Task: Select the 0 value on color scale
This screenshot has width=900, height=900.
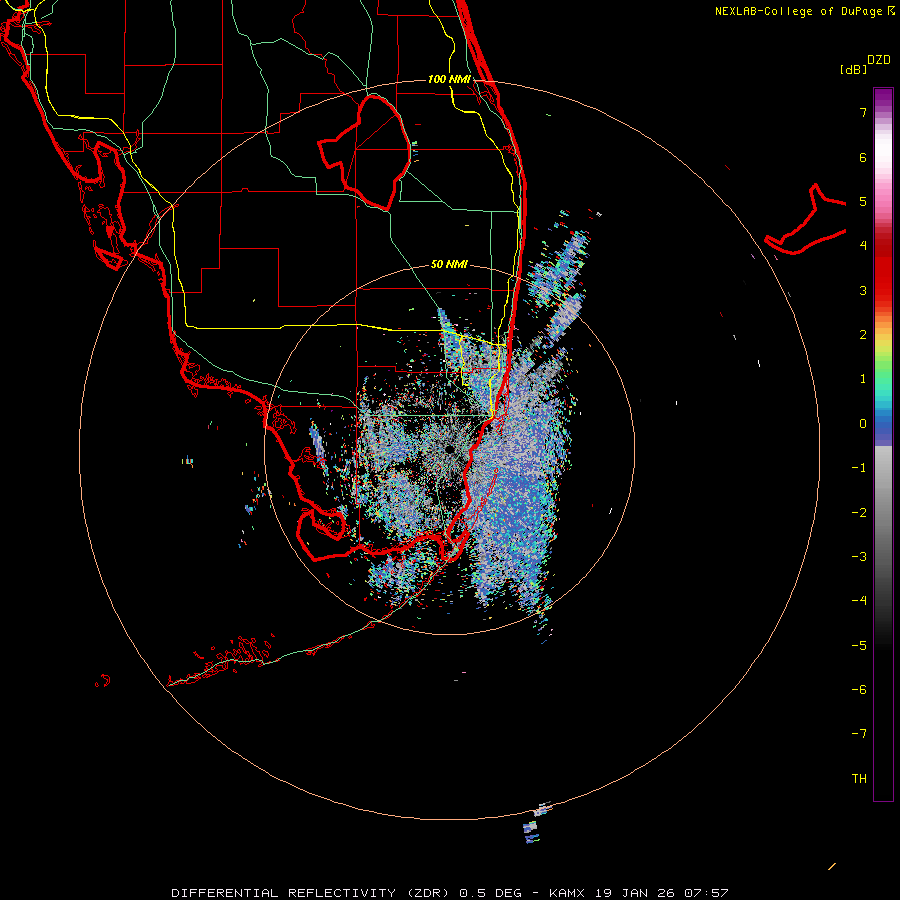Action: (863, 424)
